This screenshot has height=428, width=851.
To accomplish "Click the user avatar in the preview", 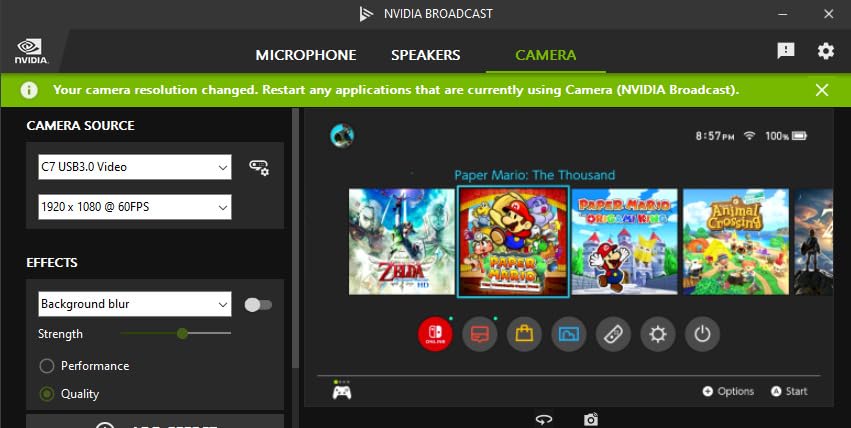I will [342, 135].
